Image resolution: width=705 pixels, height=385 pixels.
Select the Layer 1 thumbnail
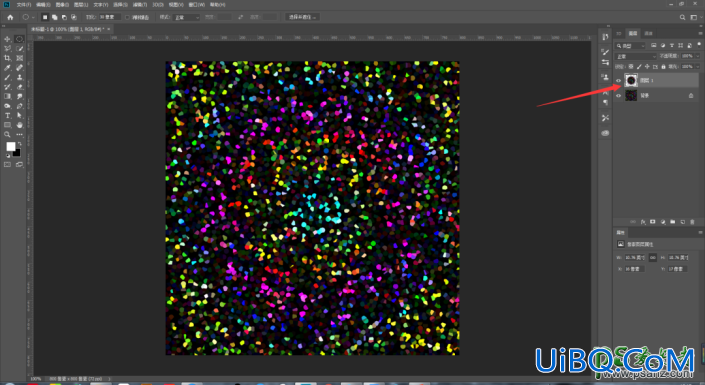pyautogui.click(x=631, y=81)
